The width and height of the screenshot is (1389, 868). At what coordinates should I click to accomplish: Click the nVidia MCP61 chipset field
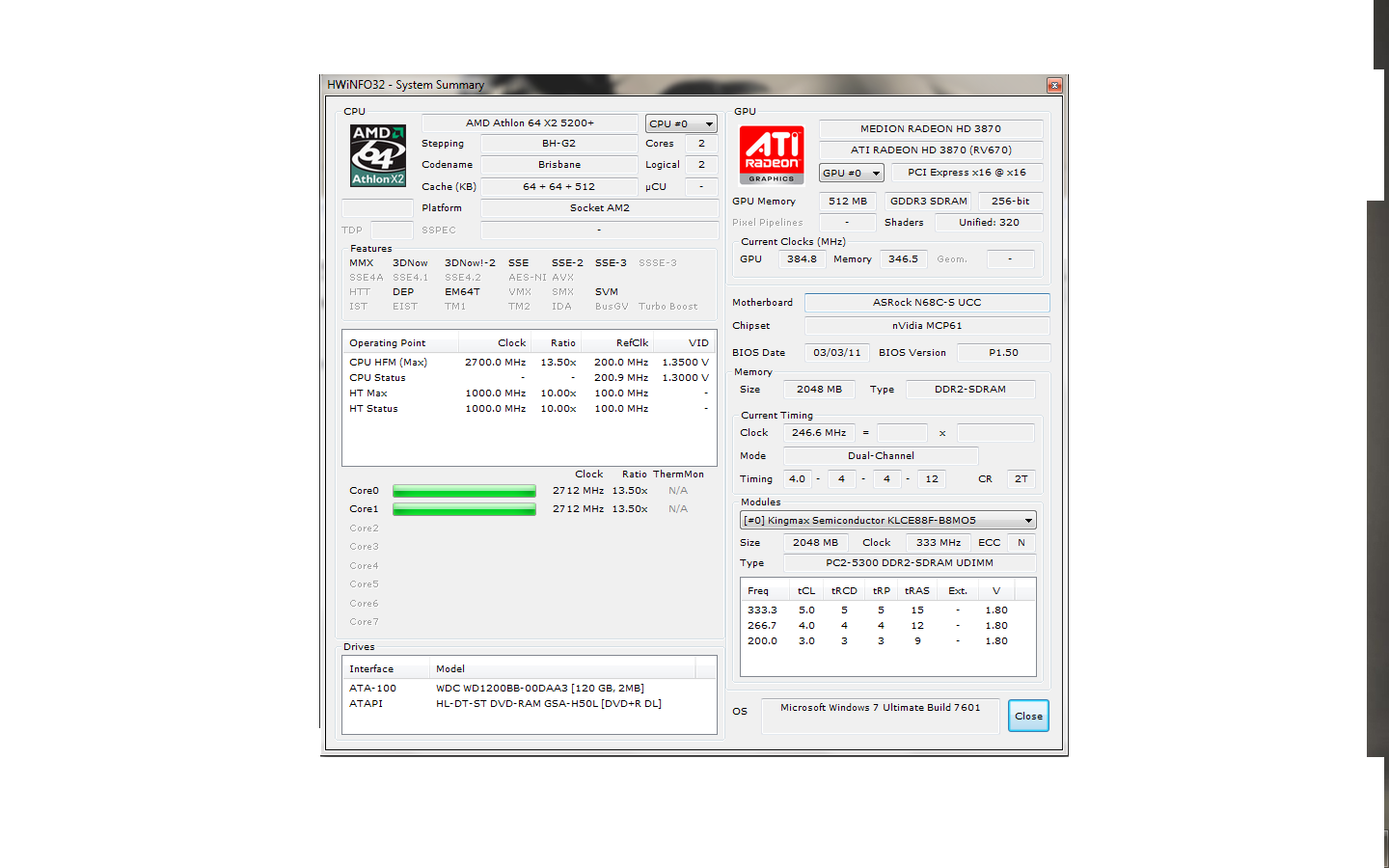coord(927,326)
